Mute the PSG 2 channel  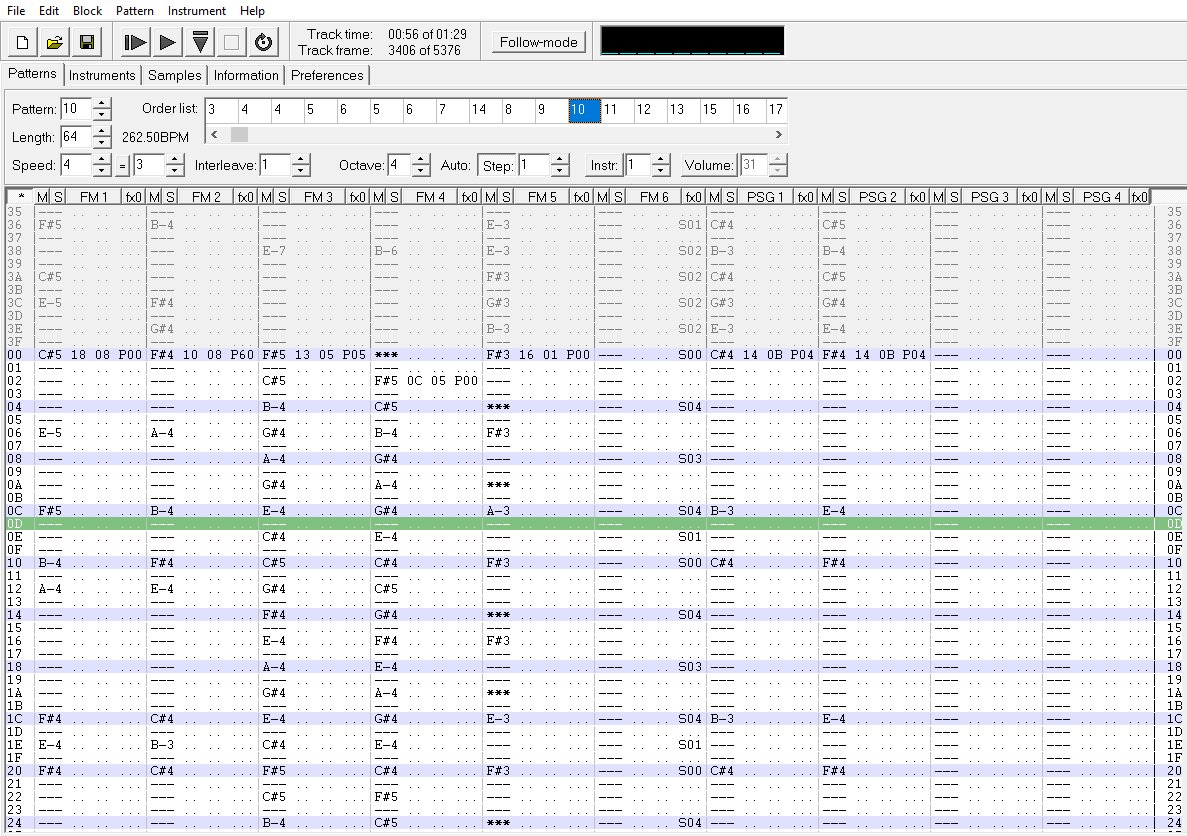pyautogui.click(x=826, y=197)
